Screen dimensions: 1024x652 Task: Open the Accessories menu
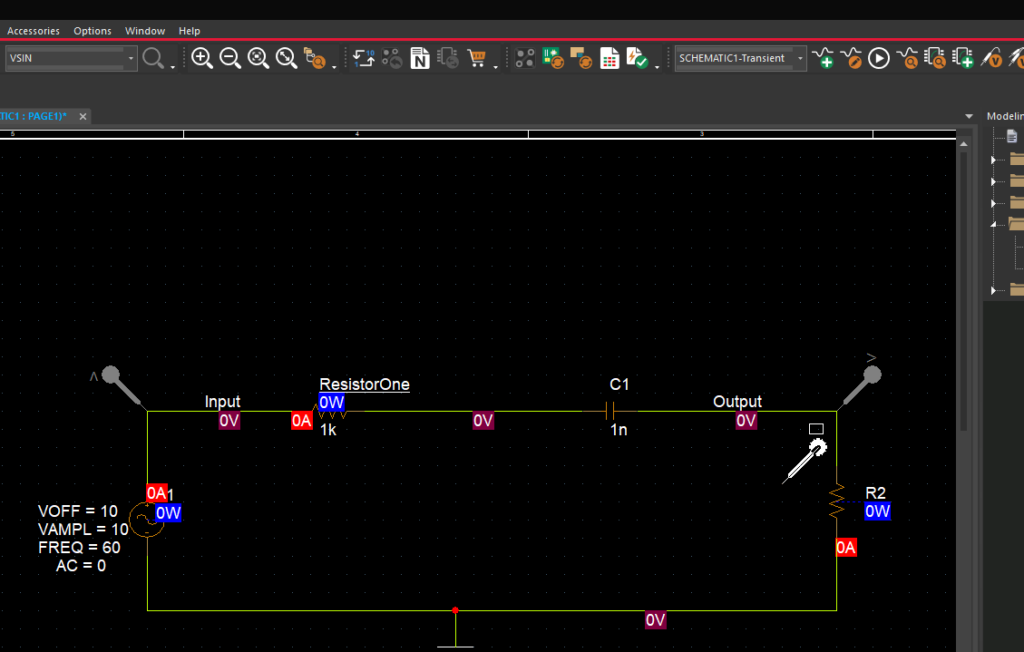pyautogui.click(x=33, y=31)
